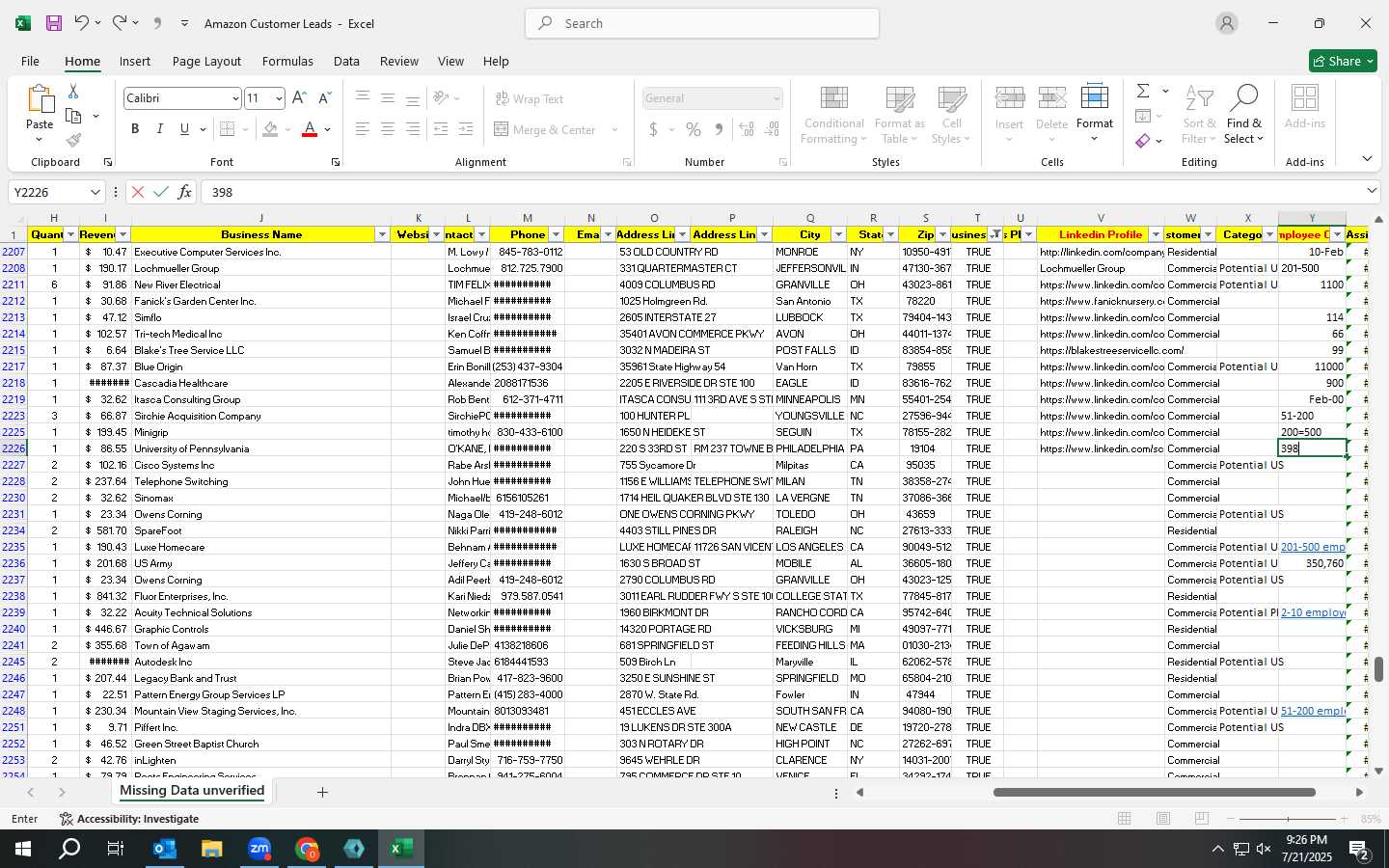Add a new sheet with plus button
Viewport: 1389px width, 868px height.
322,792
